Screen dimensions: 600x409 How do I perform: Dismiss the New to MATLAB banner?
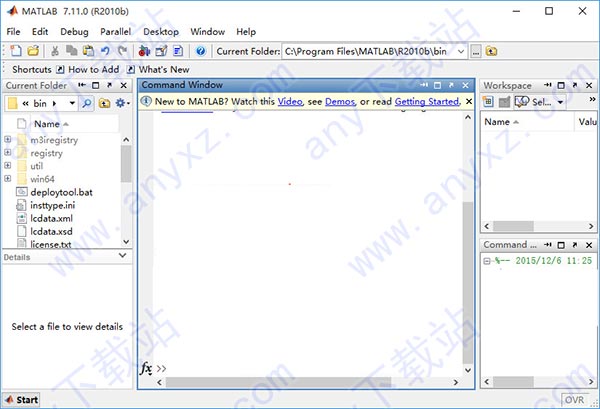tap(469, 102)
